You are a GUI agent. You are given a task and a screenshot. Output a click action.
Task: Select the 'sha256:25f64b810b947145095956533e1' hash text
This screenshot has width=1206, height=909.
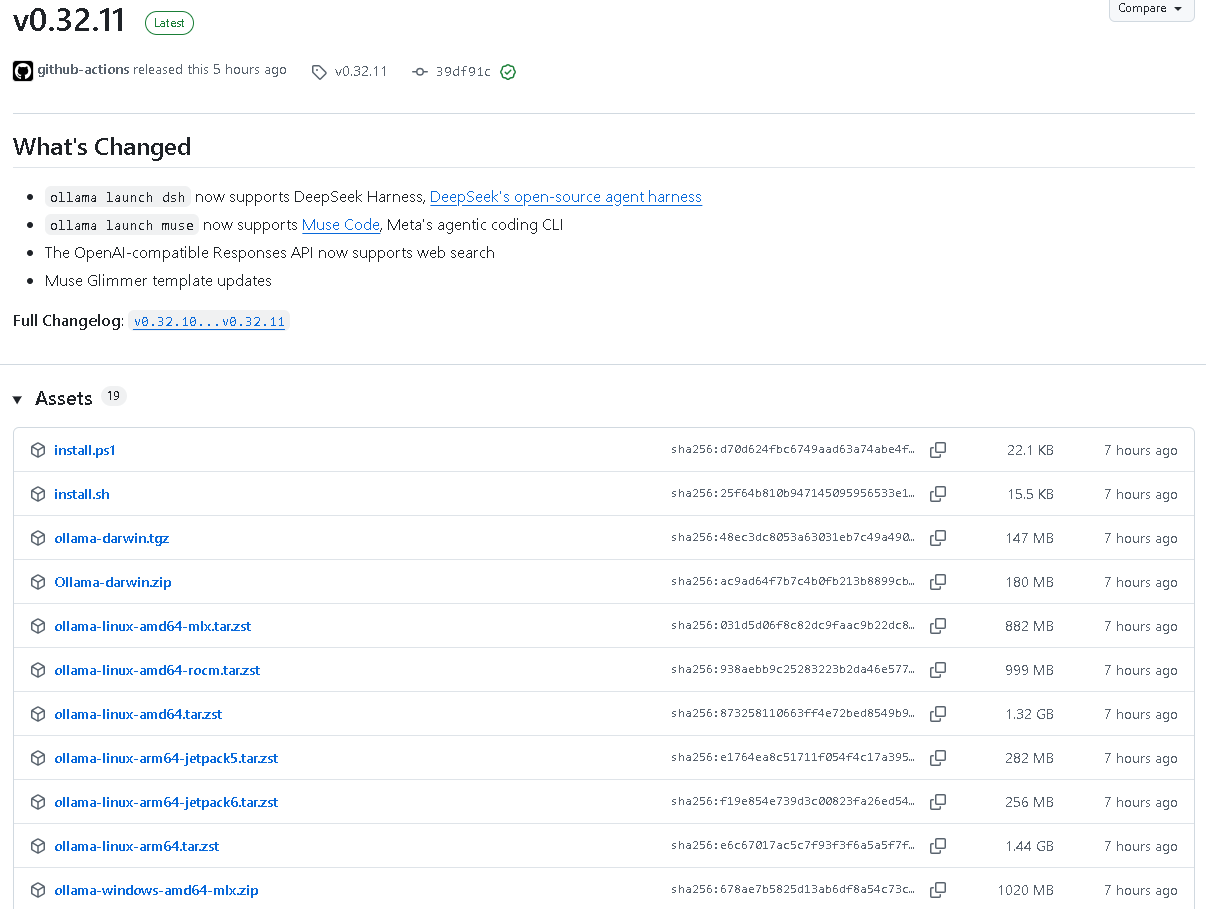click(x=793, y=494)
